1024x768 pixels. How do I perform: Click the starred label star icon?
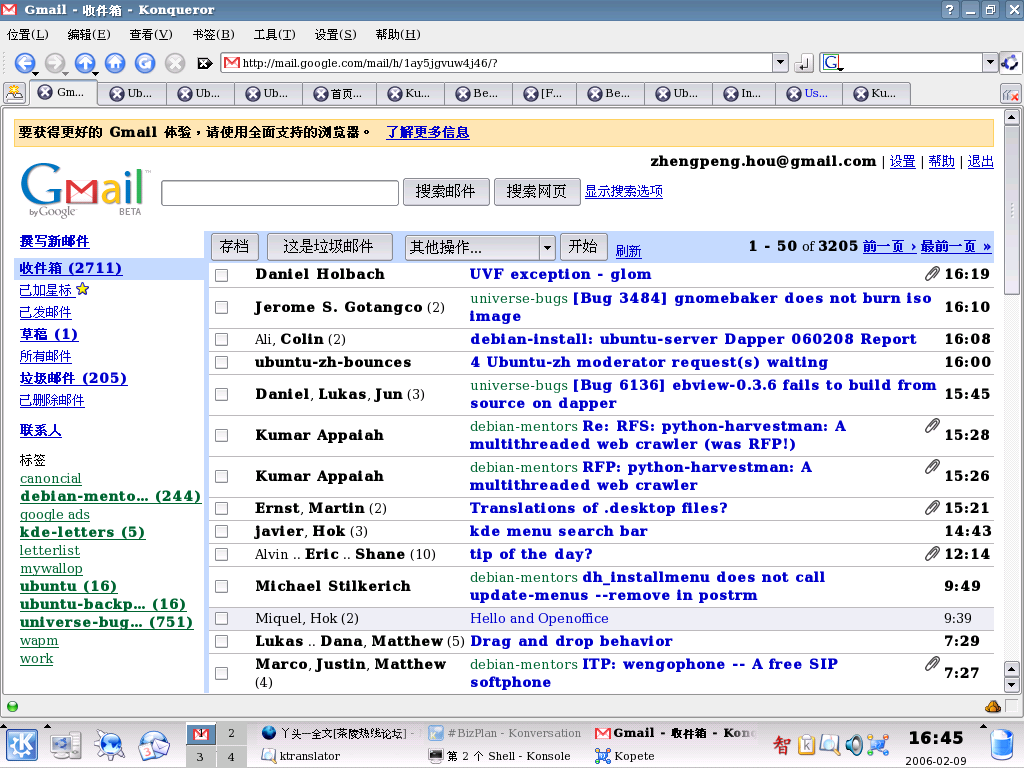[83, 289]
